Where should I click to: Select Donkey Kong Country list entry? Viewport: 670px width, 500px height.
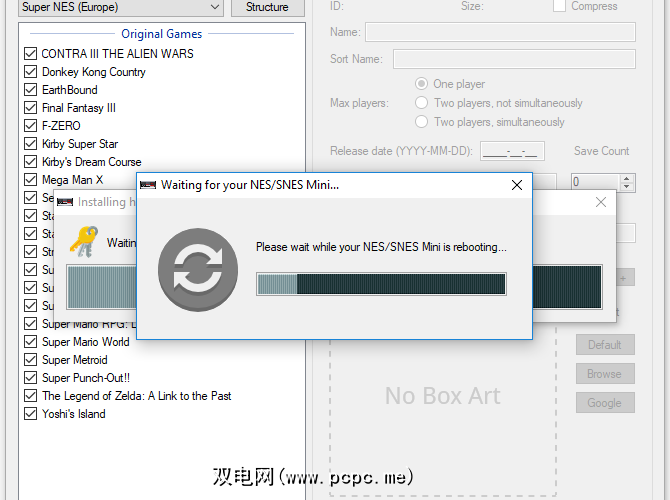pos(94,72)
